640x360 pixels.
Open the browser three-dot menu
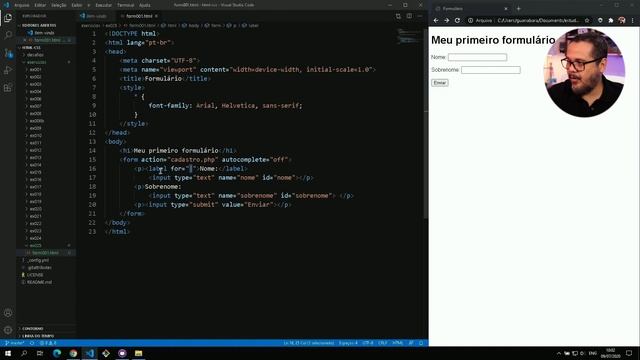[633, 20]
